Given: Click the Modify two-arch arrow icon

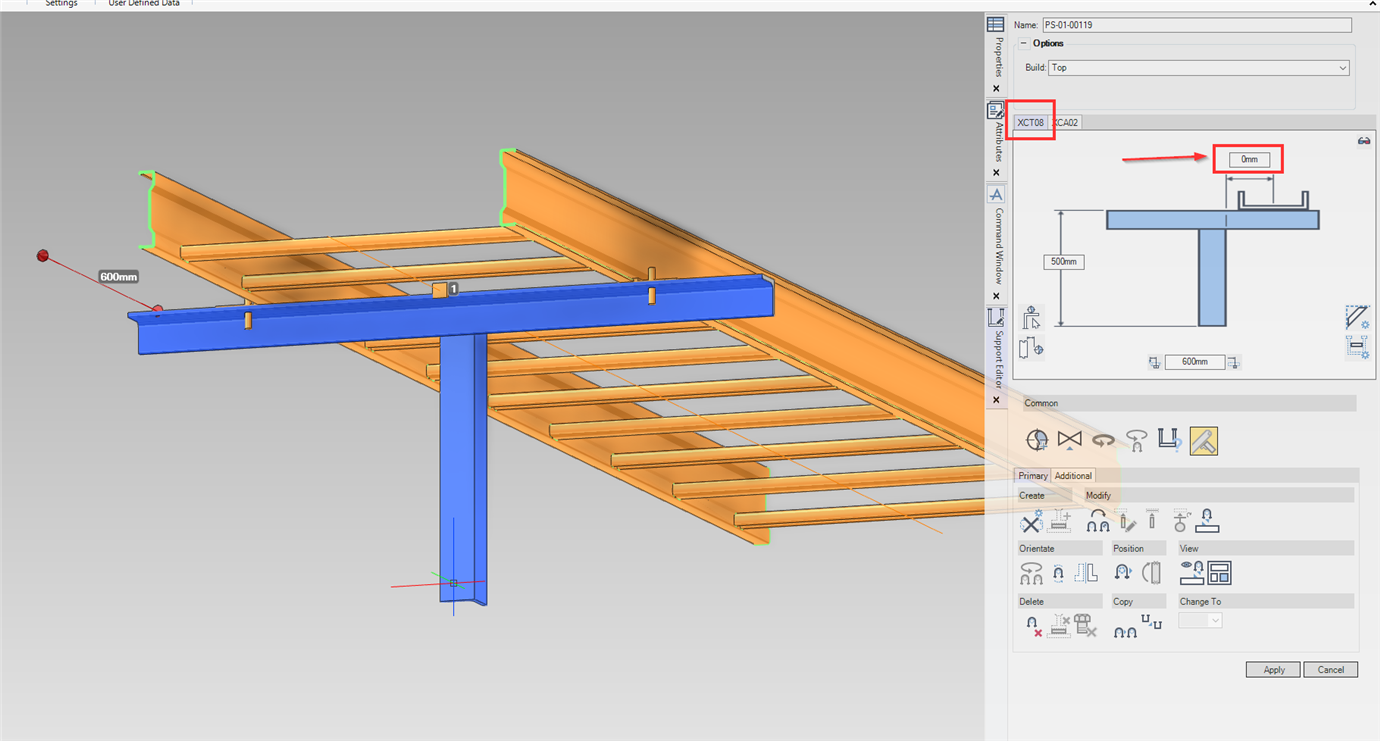Looking at the screenshot, I should [1099, 521].
